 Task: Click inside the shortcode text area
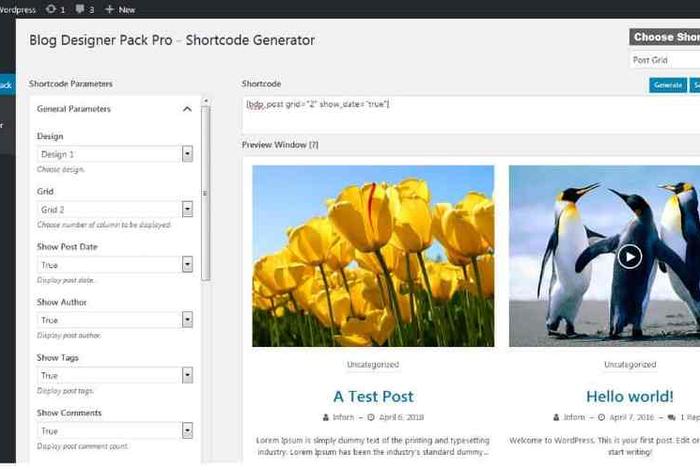pos(471,114)
